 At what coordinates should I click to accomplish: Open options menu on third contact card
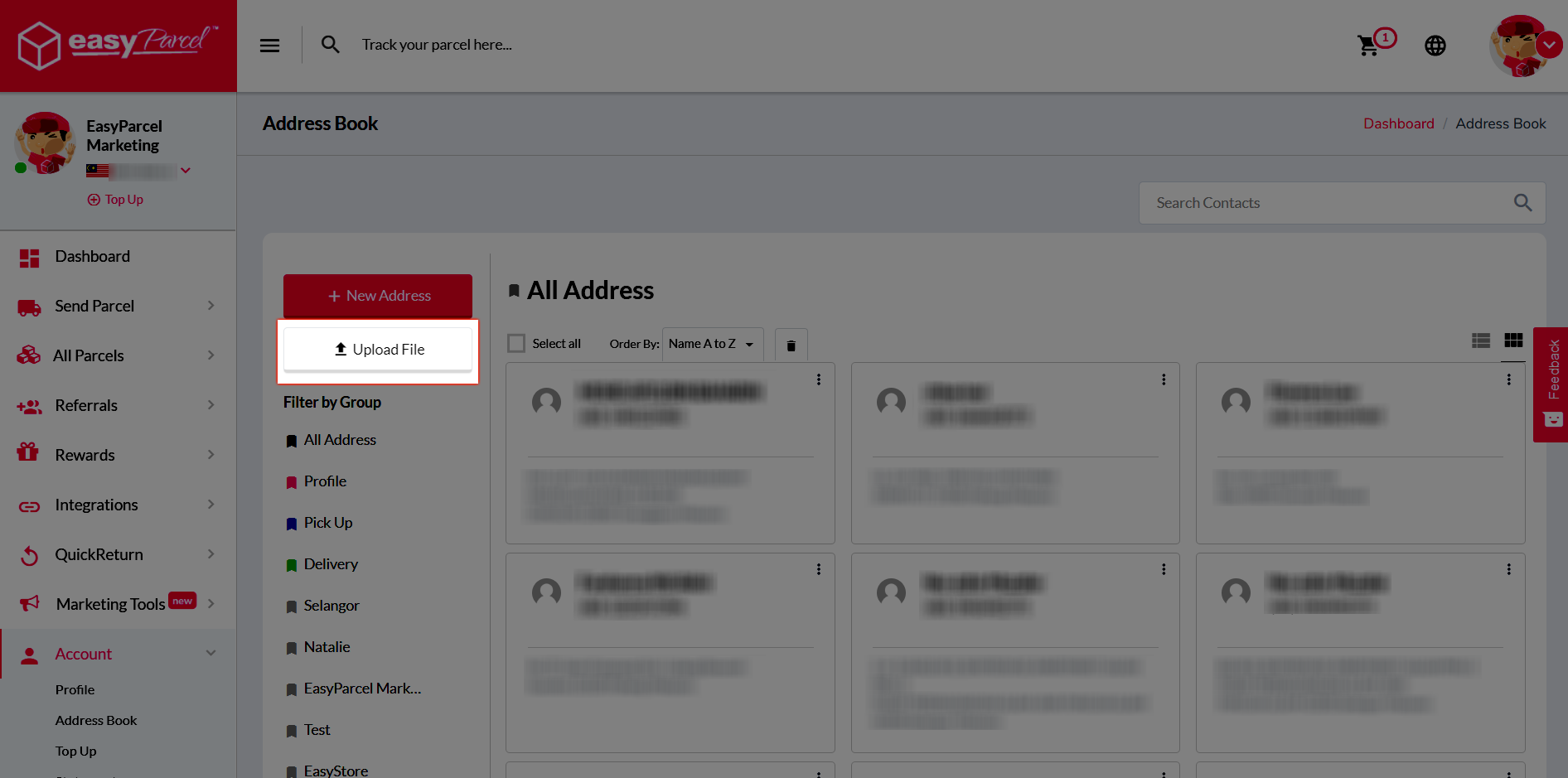point(1508,379)
